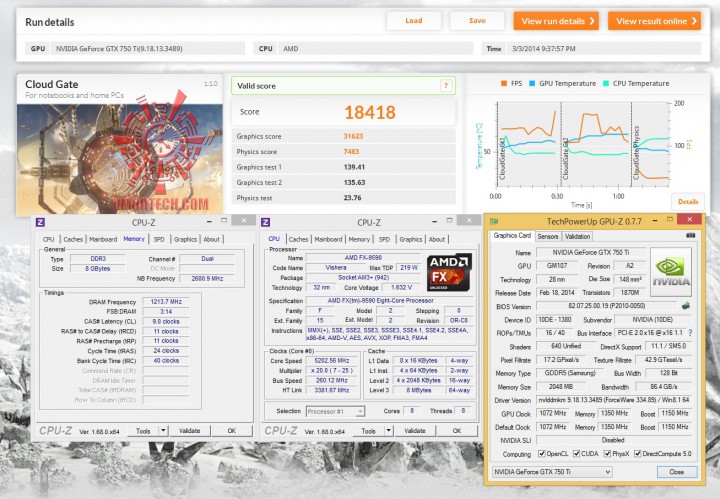Click the FPS legend entry in chart
This screenshot has width=720, height=499.
coord(512,84)
